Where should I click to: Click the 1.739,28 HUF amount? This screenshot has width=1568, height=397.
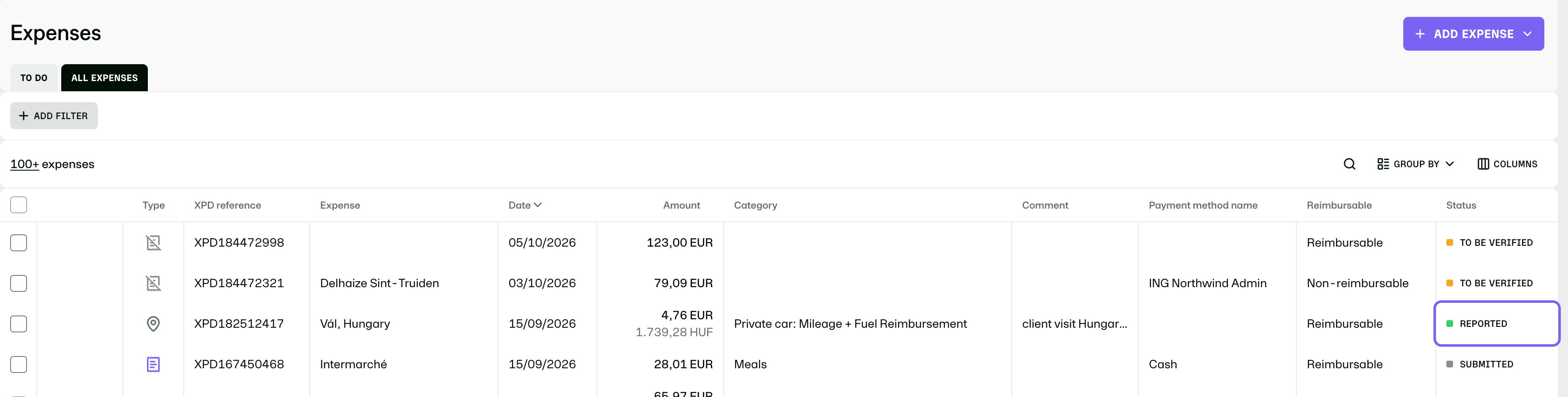674,332
